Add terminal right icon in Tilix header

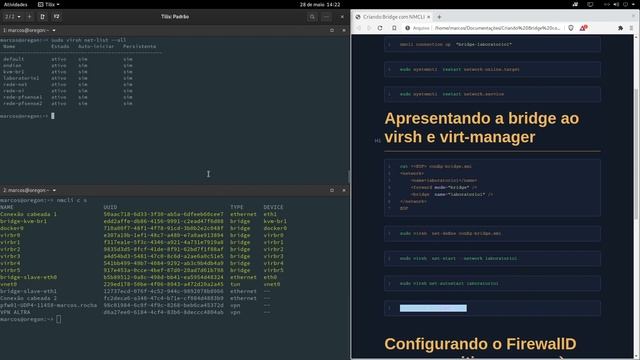click(x=42, y=17)
